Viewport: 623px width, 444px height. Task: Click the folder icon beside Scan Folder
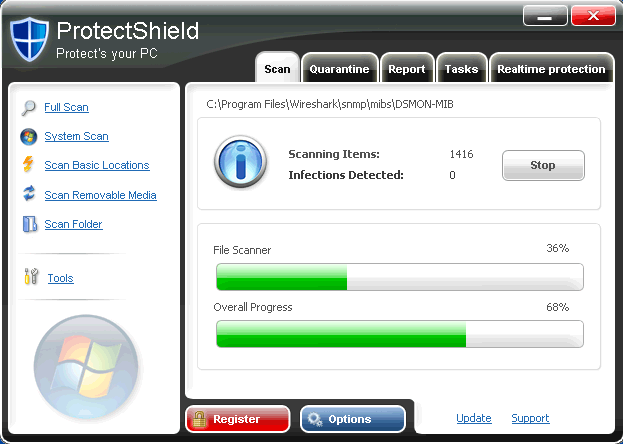pyautogui.click(x=28, y=225)
